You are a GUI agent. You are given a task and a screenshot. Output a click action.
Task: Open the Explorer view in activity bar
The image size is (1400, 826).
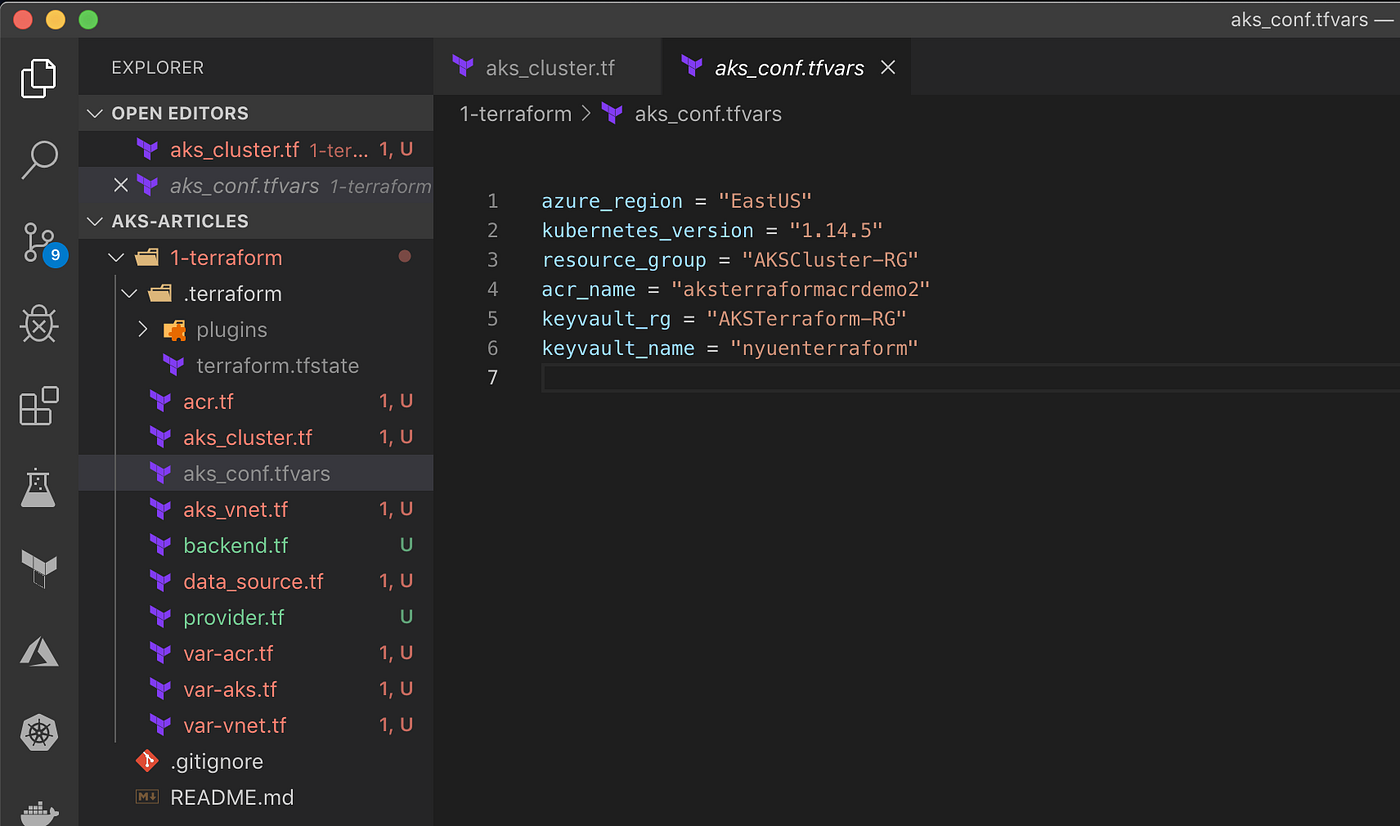tap(39, 78)
